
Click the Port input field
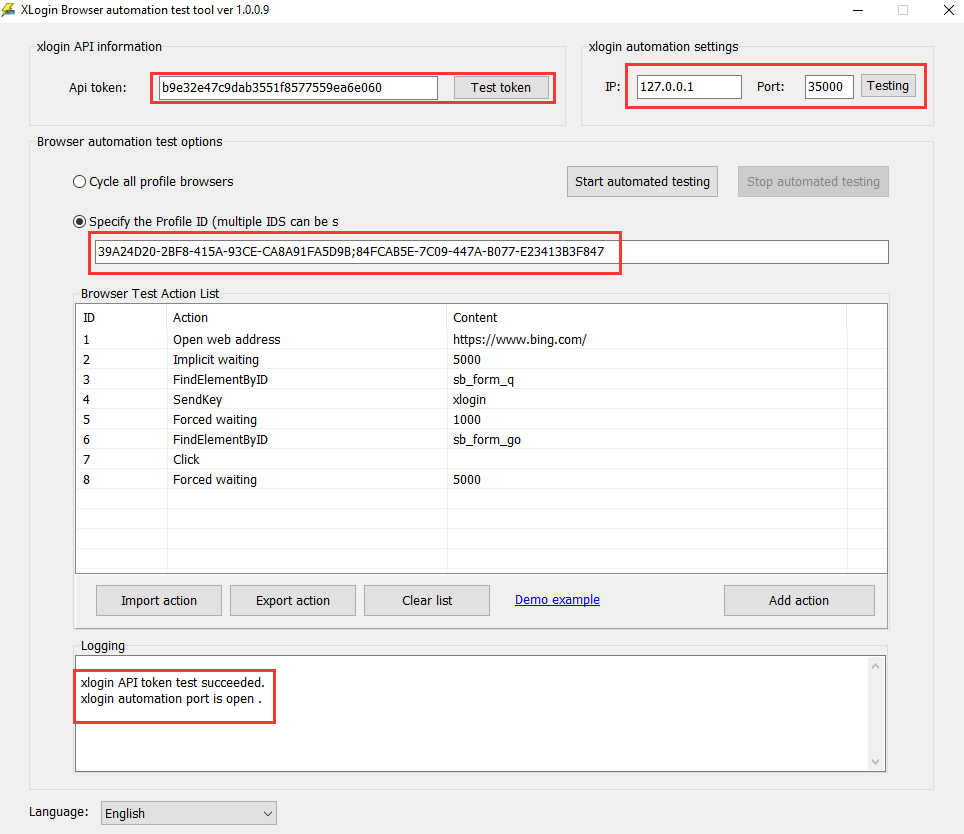tap(828, 87)
